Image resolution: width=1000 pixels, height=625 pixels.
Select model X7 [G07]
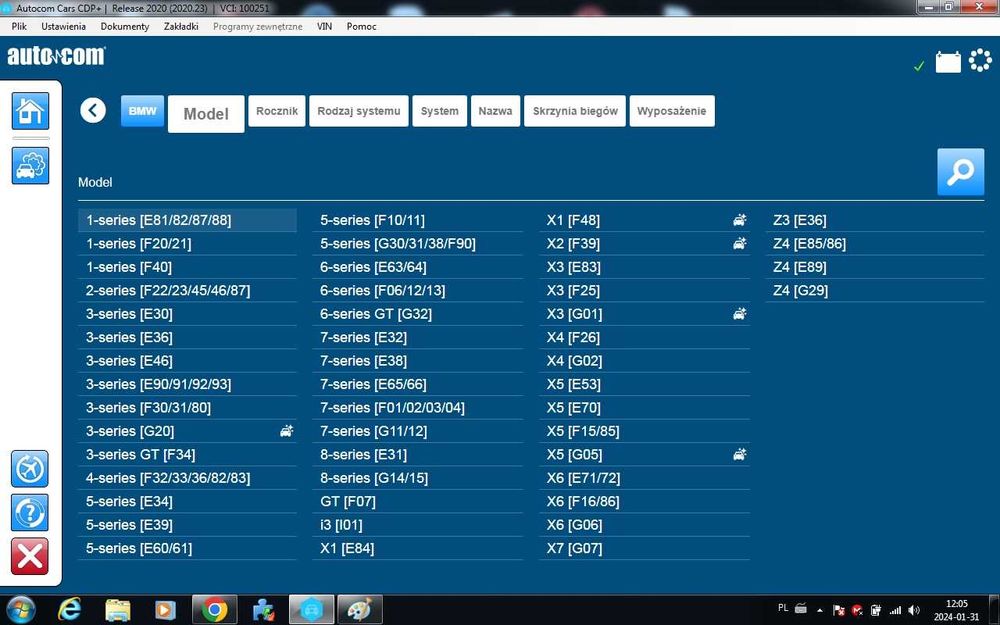[x=644, y=548]
